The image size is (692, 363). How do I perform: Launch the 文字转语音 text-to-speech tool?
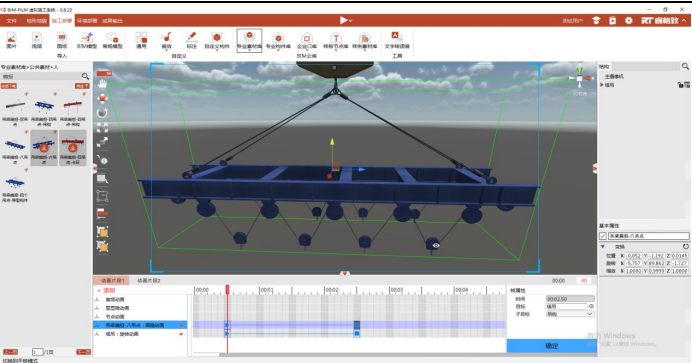(397, 40)
